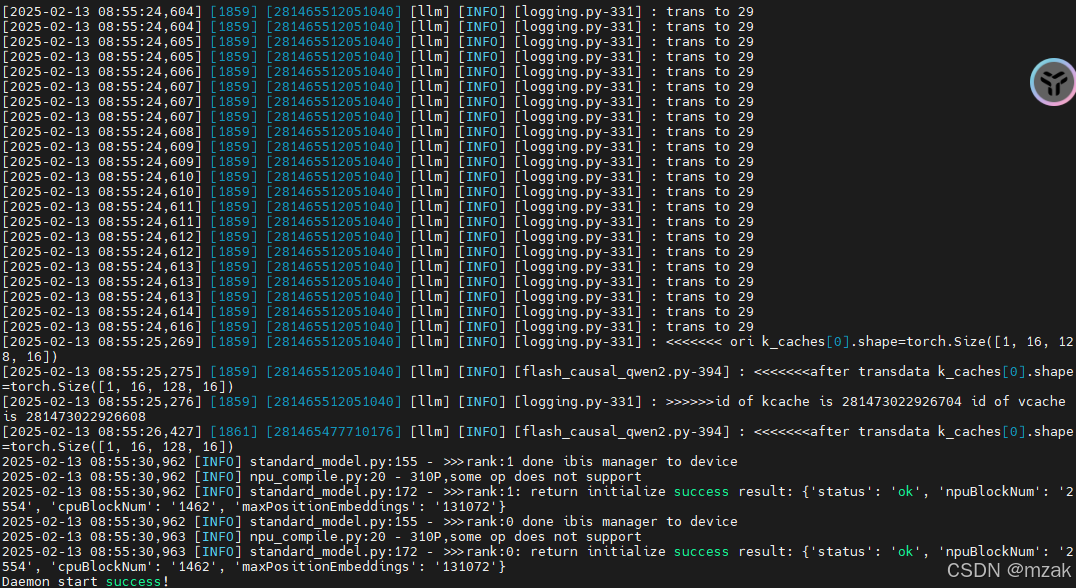Click the timestamp 08:55:24,616
Image resolution: width=1076 pixels, height=588 pixels.
click(x=148, y=327)
